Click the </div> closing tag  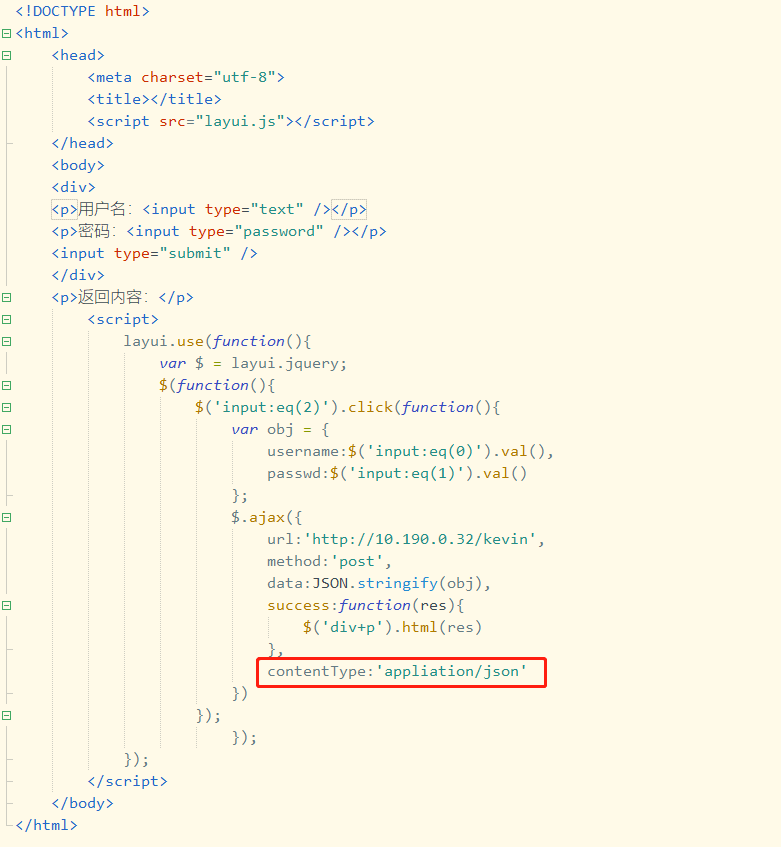(x=78, y=275)
